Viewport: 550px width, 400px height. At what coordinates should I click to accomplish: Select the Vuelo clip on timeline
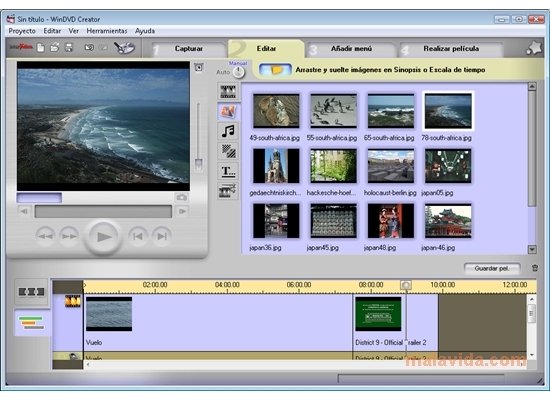(218, 322)
